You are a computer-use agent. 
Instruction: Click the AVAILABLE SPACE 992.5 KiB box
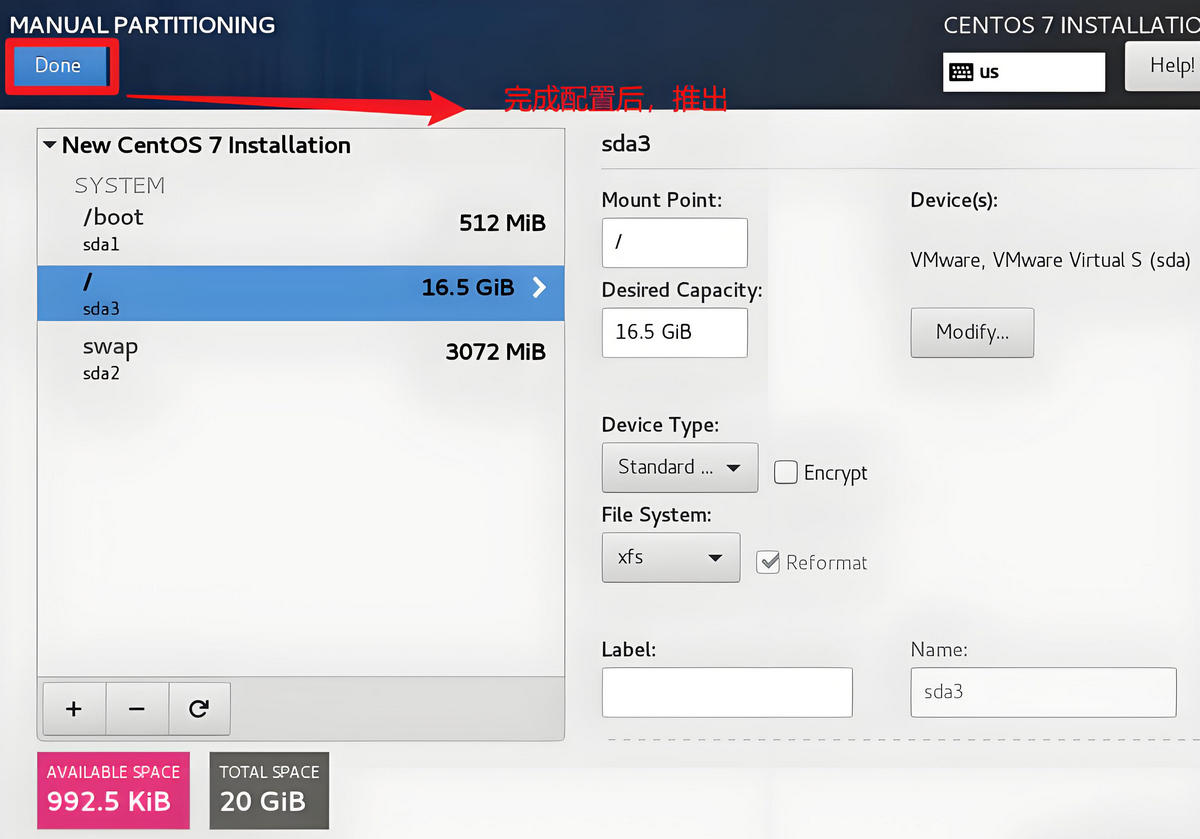114,791
